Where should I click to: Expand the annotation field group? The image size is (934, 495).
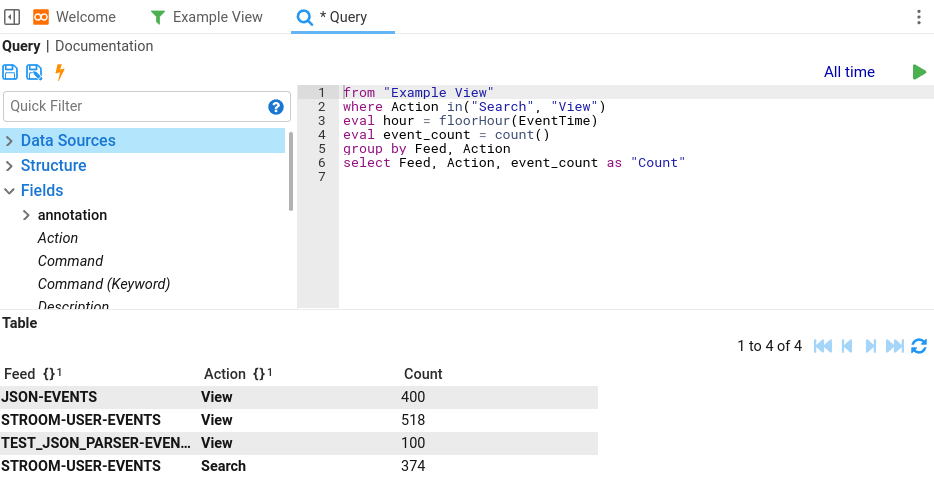pos(27,215)
